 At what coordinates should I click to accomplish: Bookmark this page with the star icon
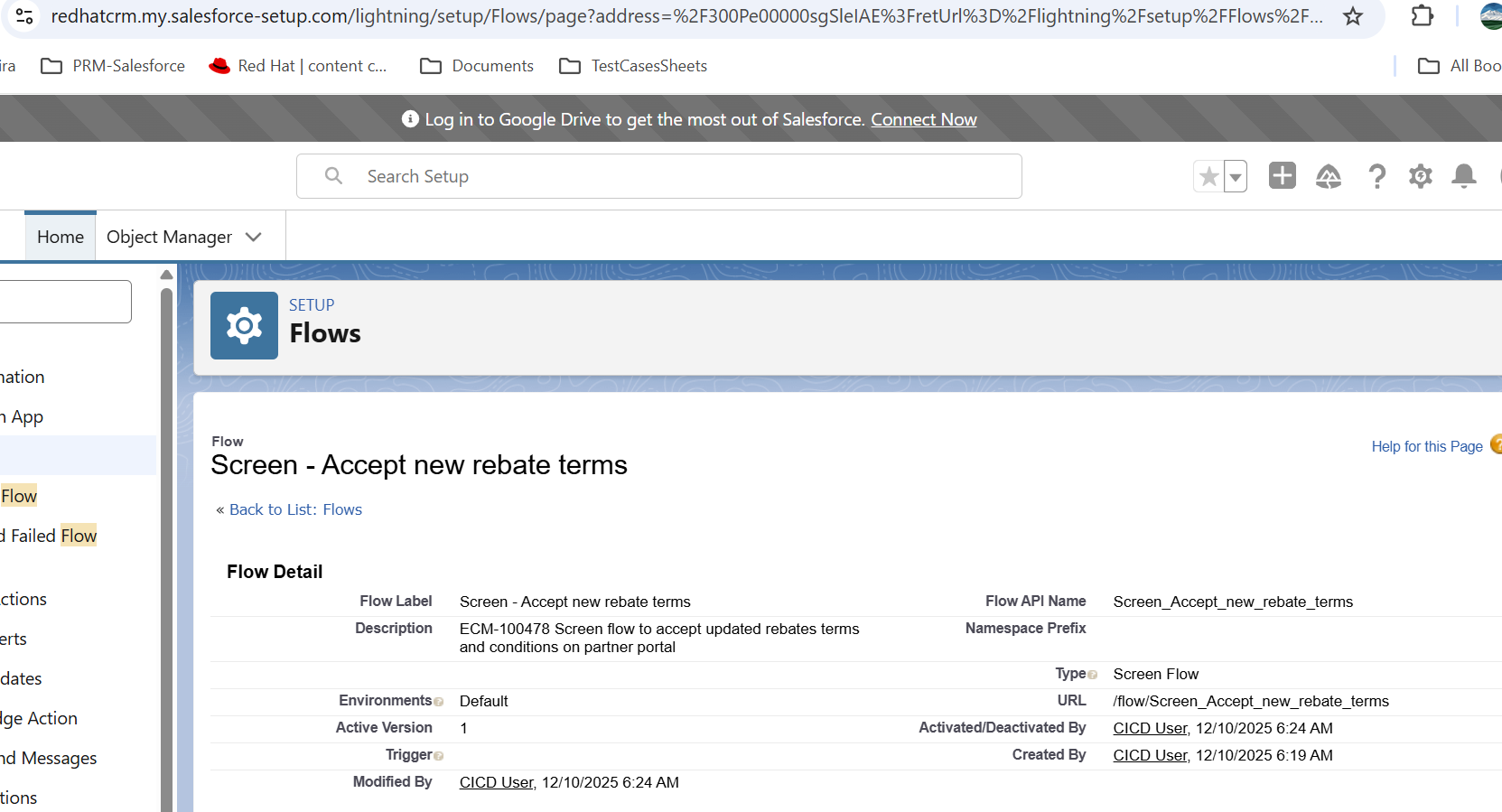pos(1352,16)
